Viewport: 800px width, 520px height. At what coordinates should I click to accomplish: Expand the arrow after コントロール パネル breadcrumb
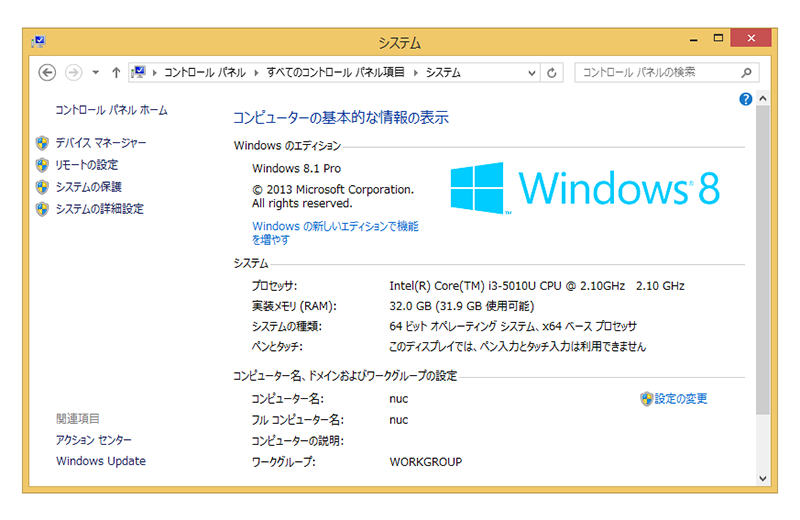click(256, 72)
